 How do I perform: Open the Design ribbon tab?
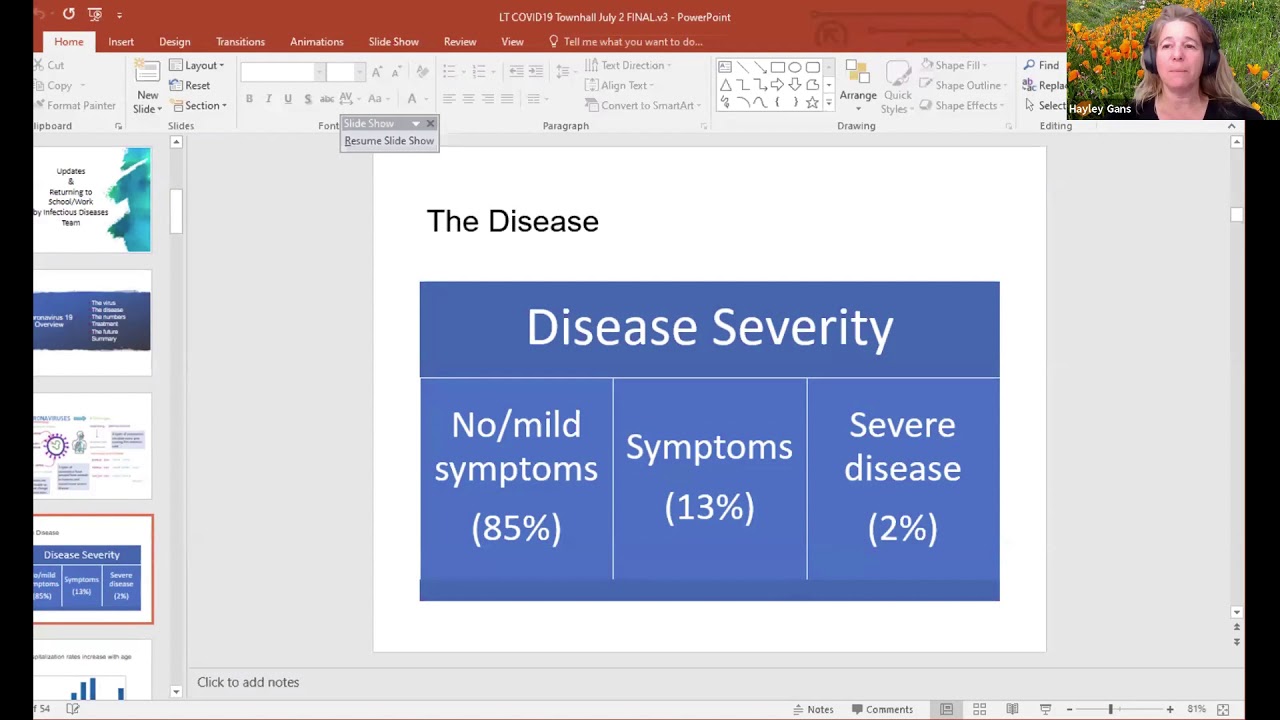(174, 42)
